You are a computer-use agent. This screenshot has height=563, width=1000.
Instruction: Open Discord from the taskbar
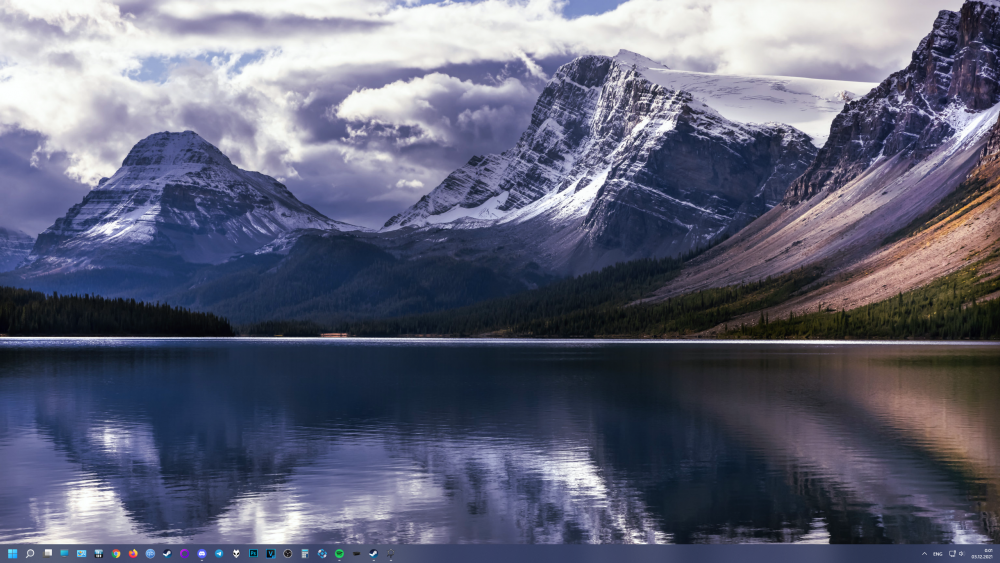[x=202, y=553]
